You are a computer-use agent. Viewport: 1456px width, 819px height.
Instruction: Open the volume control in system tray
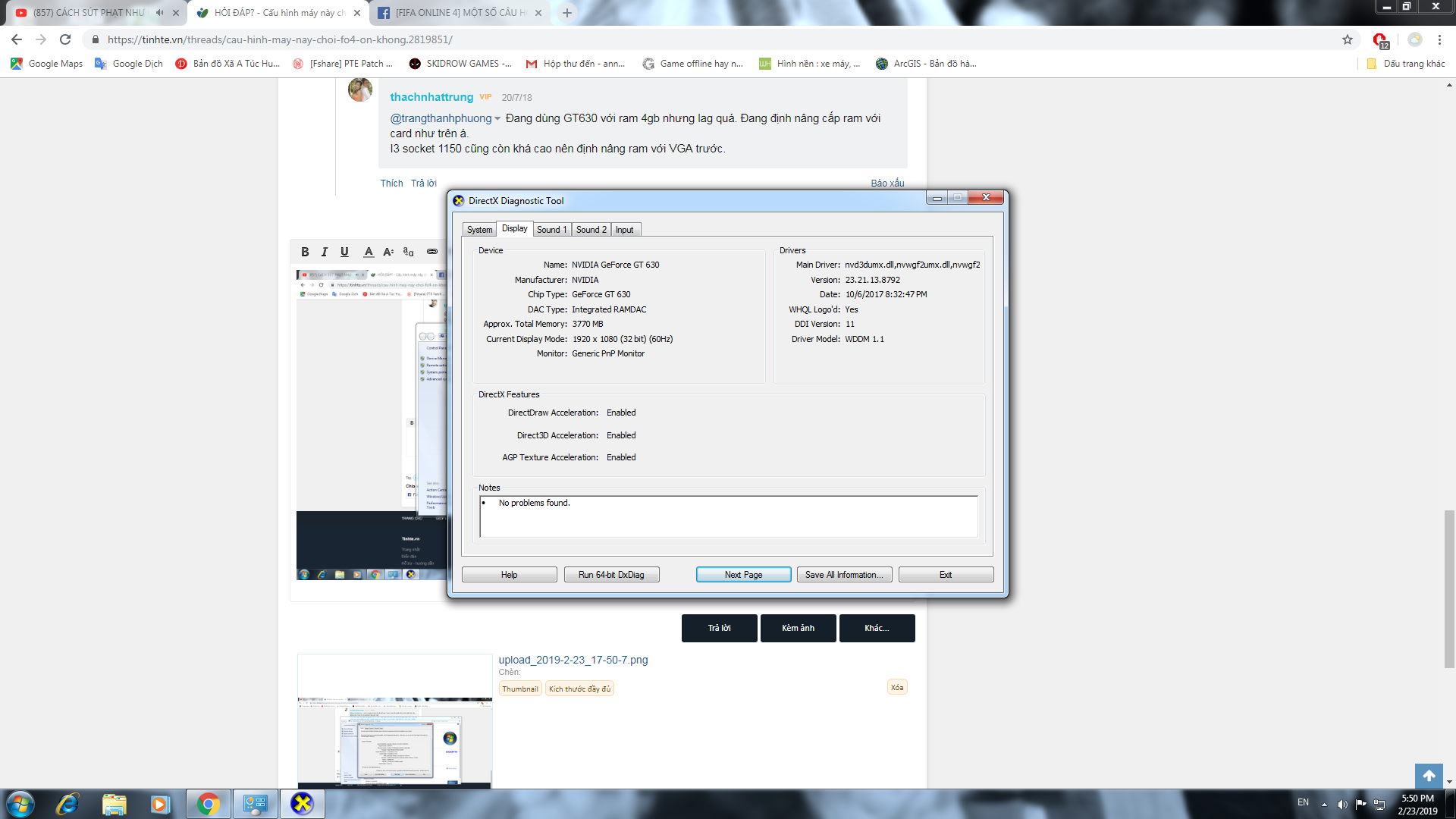1341,804
